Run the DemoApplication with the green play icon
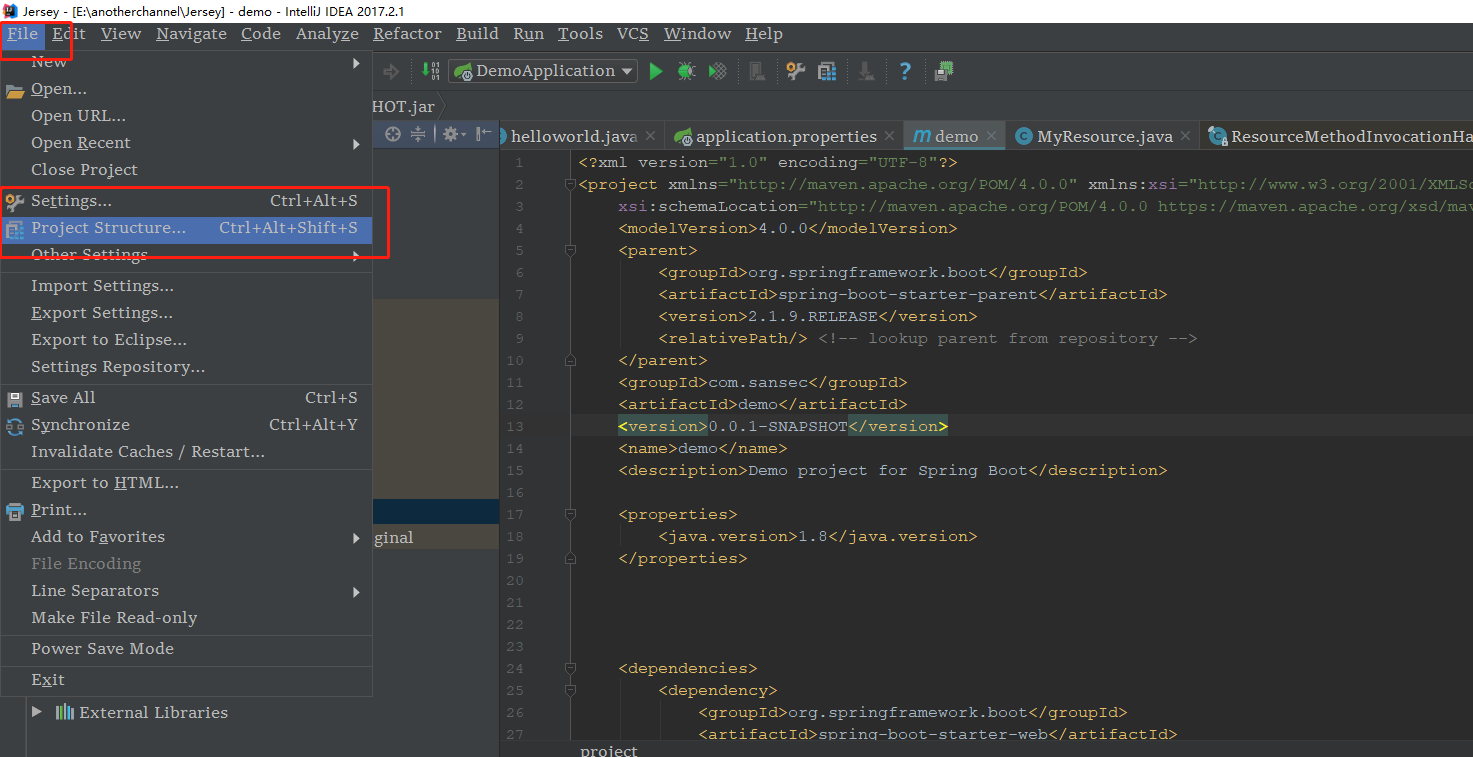This screenshot has width=1473, height=757. pyautogui.click(x=656, y=71)
